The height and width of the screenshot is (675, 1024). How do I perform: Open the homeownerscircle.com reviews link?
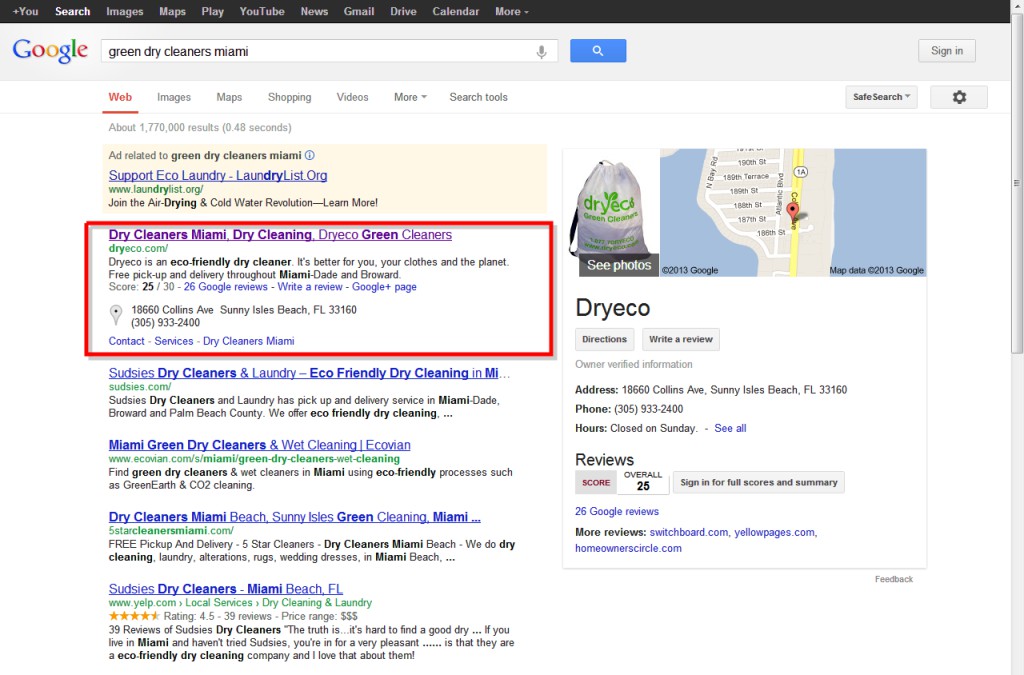pyautogui.click(x=628, y=548)
